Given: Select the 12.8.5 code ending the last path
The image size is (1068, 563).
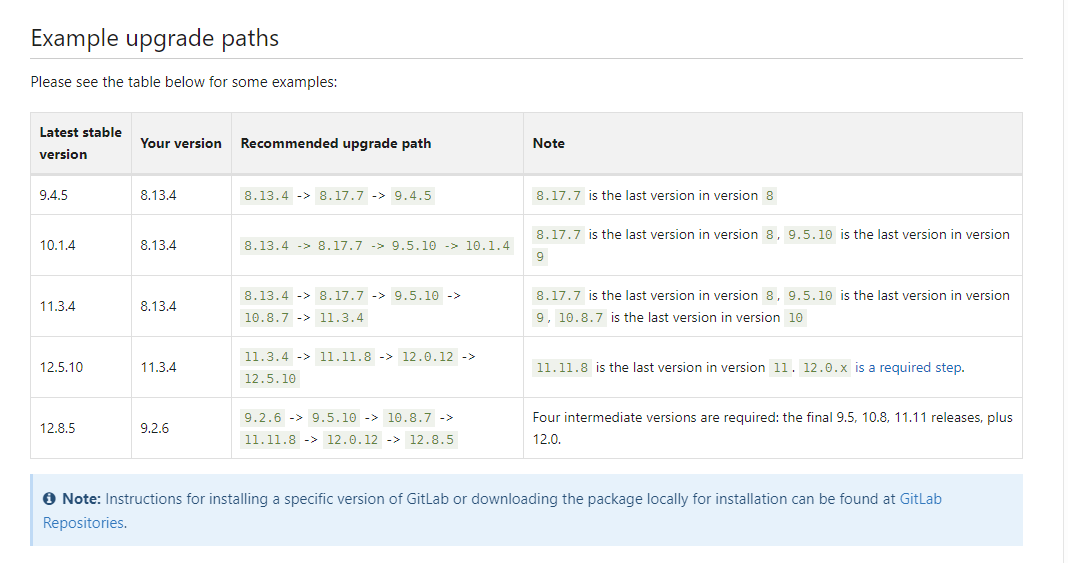Looking at the screenshot, I should (431, 439).
